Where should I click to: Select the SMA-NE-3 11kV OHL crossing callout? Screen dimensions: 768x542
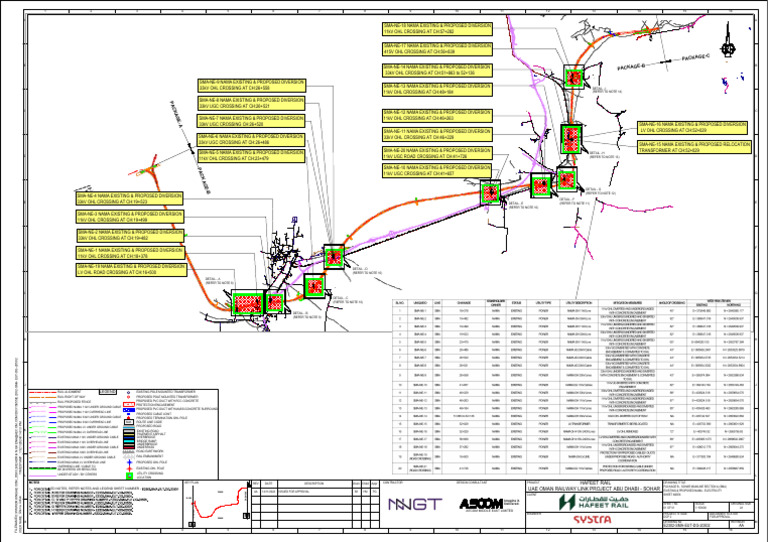130,217
